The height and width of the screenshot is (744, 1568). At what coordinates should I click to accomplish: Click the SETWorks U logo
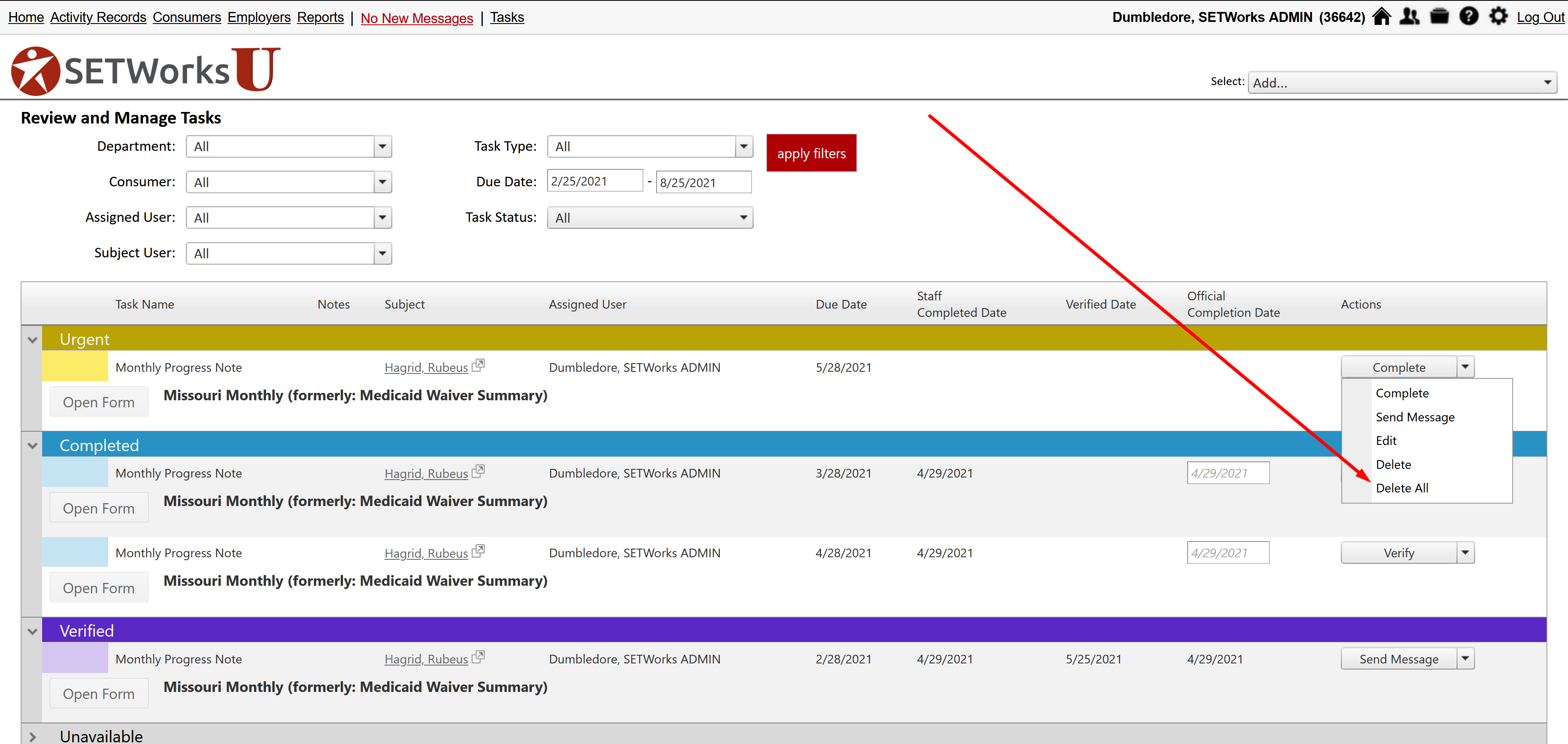(x=146, y=71)
